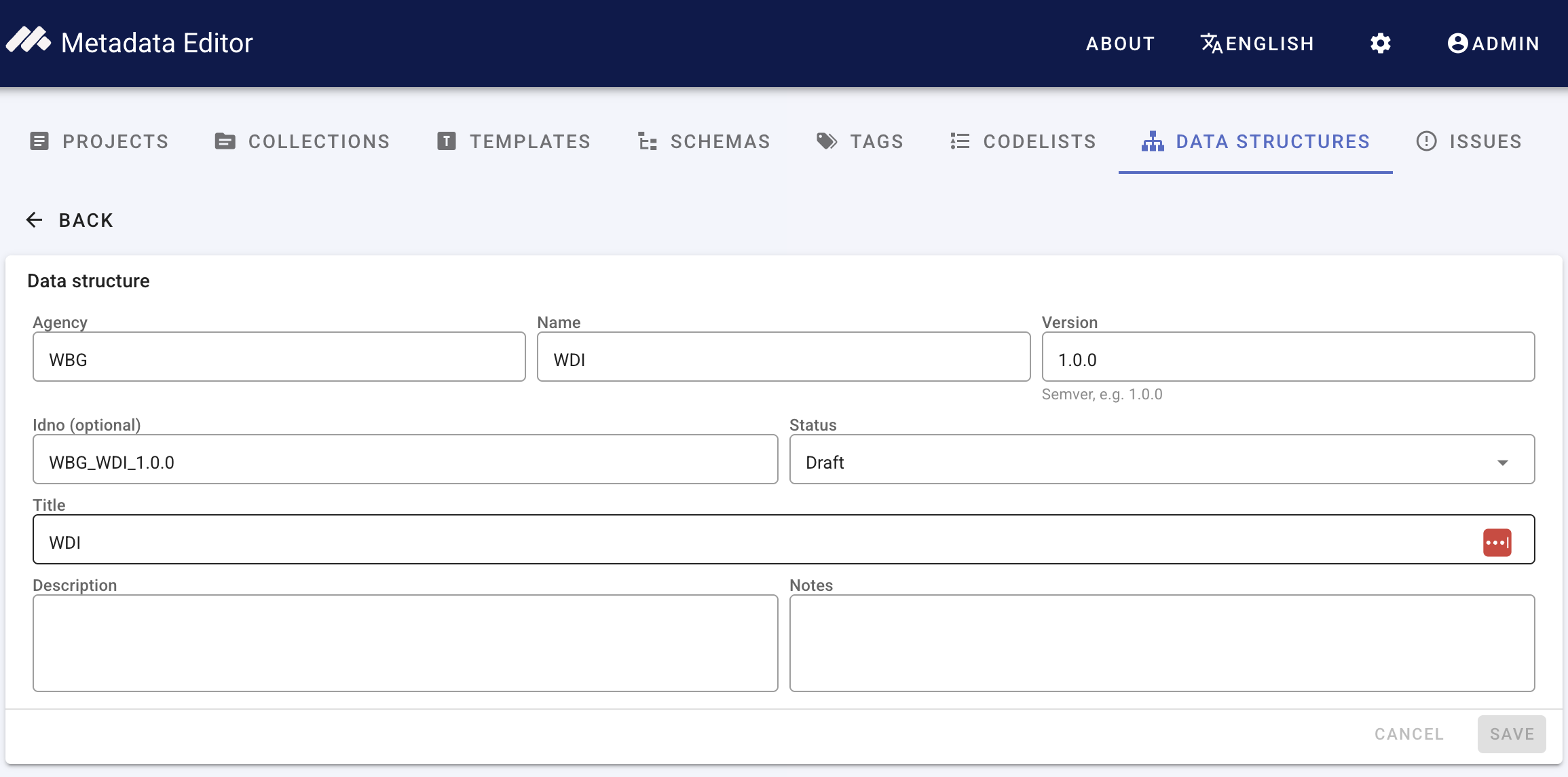Click the Templates T icon
Viewport: 1568px width, 777px height.
click(447, 141)
